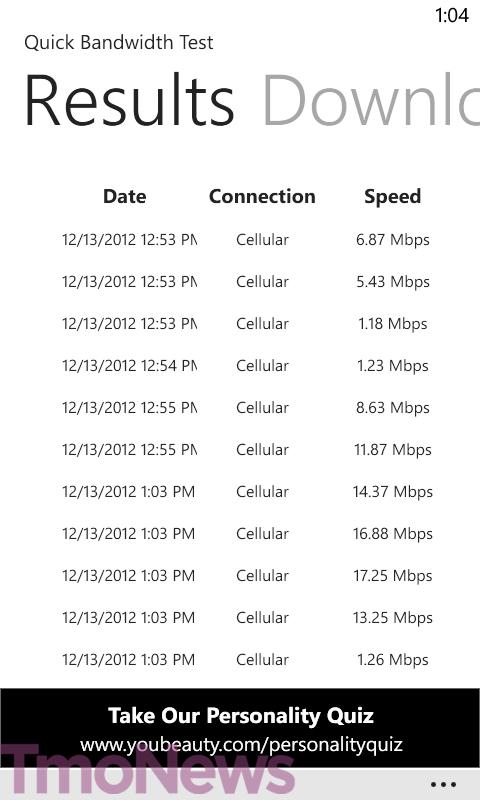This screenshot has width=480, height=800.
Task: Select the 1.23 Mbps result entry
Action: pos(247,365)
